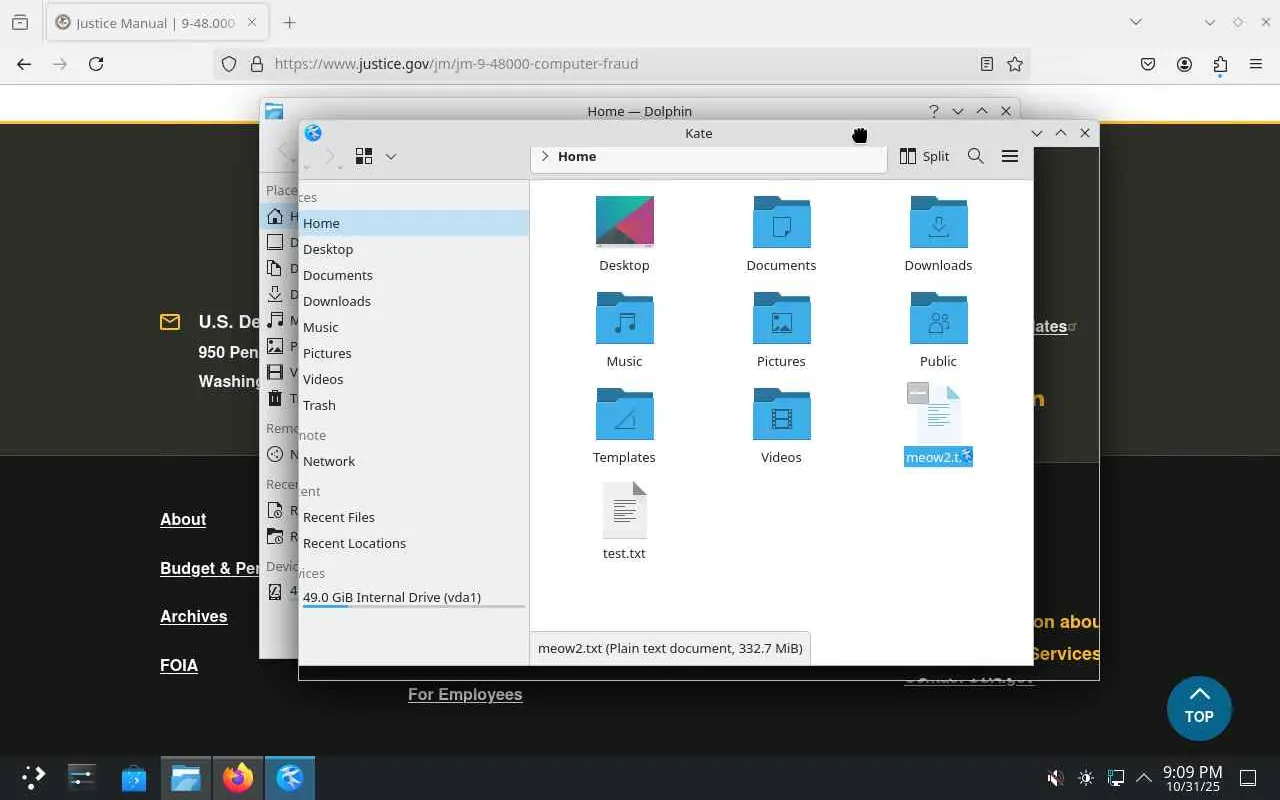
Task: Open the Pictures folder icon in file view
Action: pos(781,317)
